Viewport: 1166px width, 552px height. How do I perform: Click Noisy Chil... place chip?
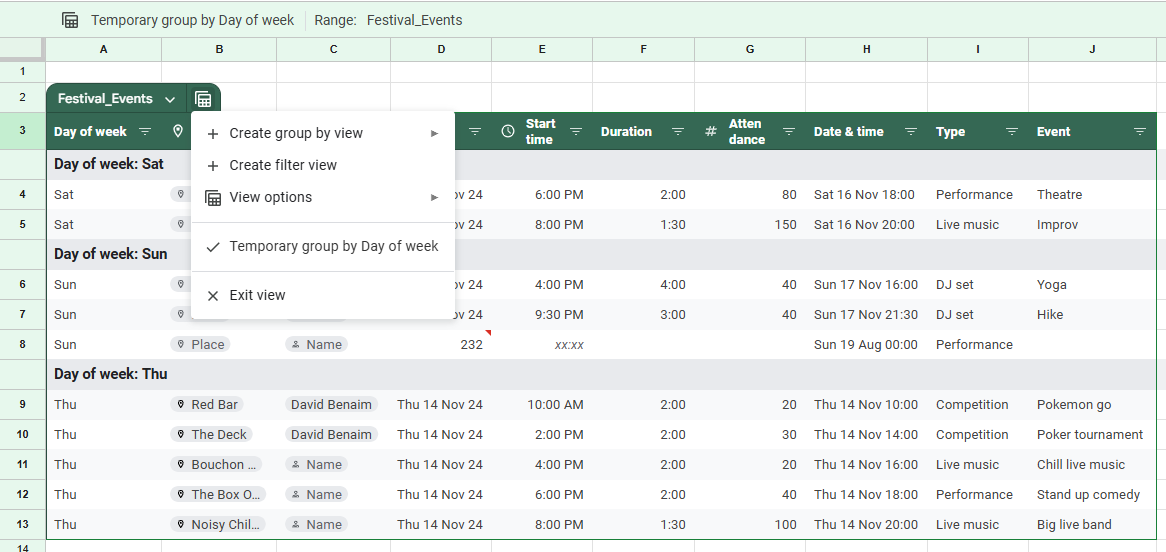[x=217, y=524]
